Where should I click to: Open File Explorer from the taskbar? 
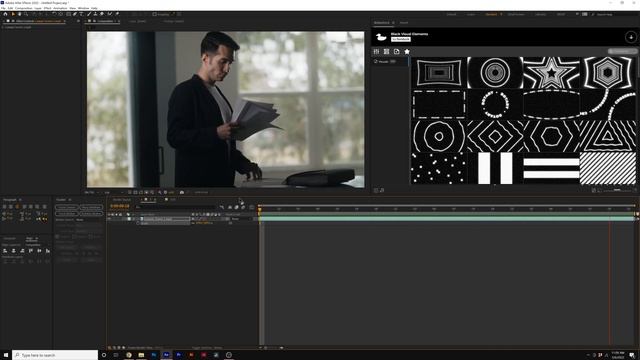[x=141, y=355]
